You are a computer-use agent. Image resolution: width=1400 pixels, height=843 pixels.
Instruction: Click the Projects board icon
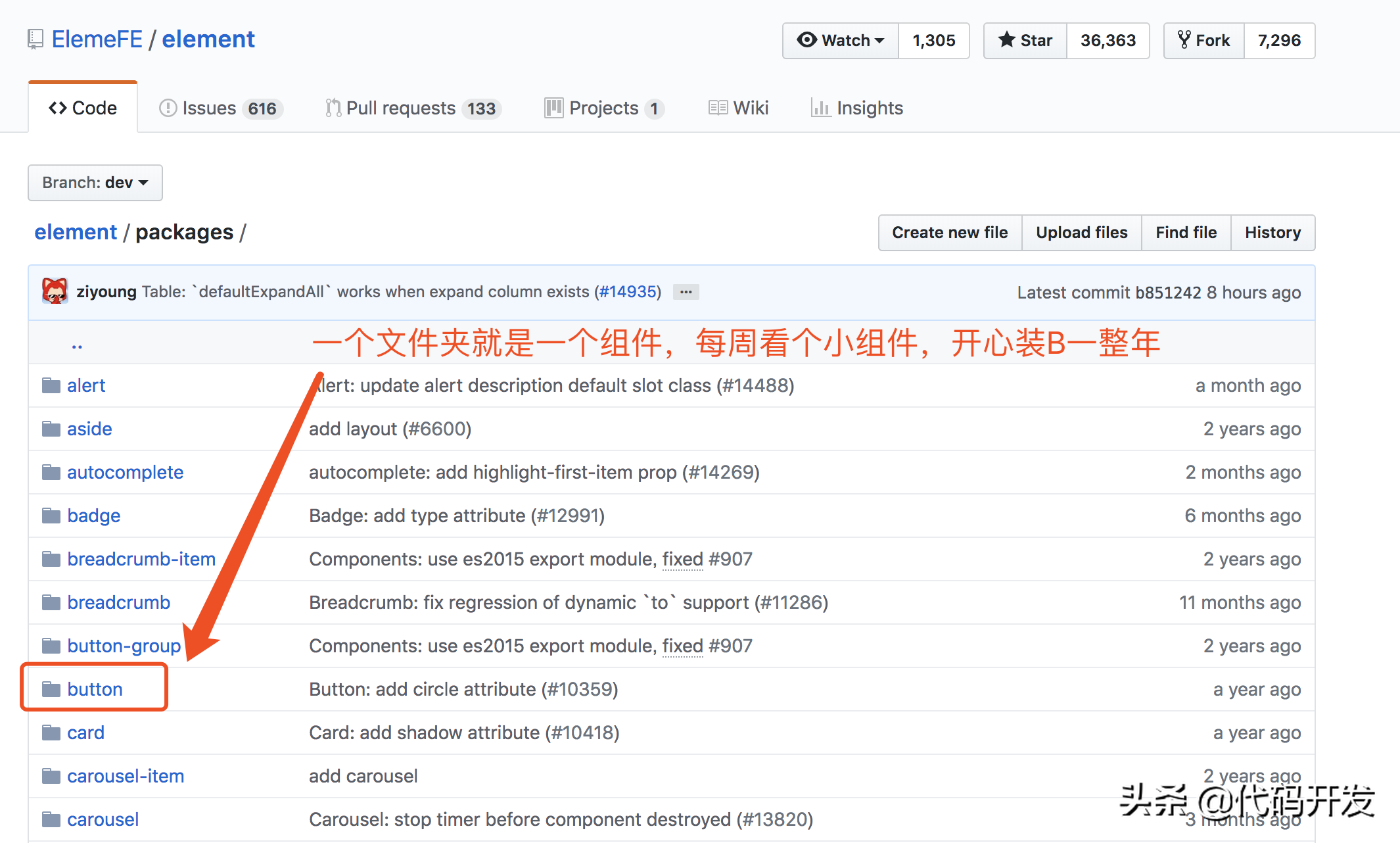pos(554,108)
